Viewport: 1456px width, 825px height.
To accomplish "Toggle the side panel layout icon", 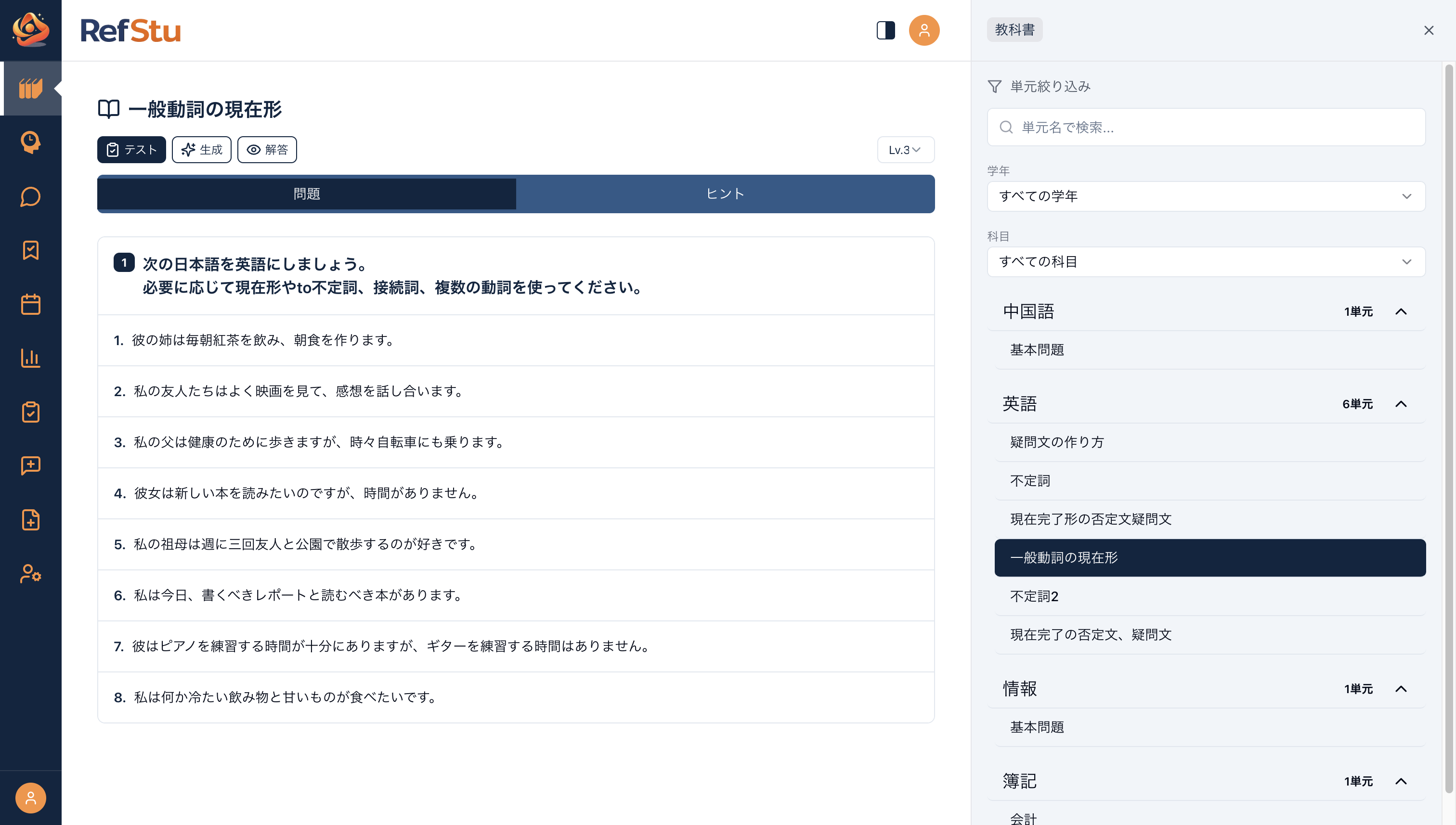I will point(885,30).
